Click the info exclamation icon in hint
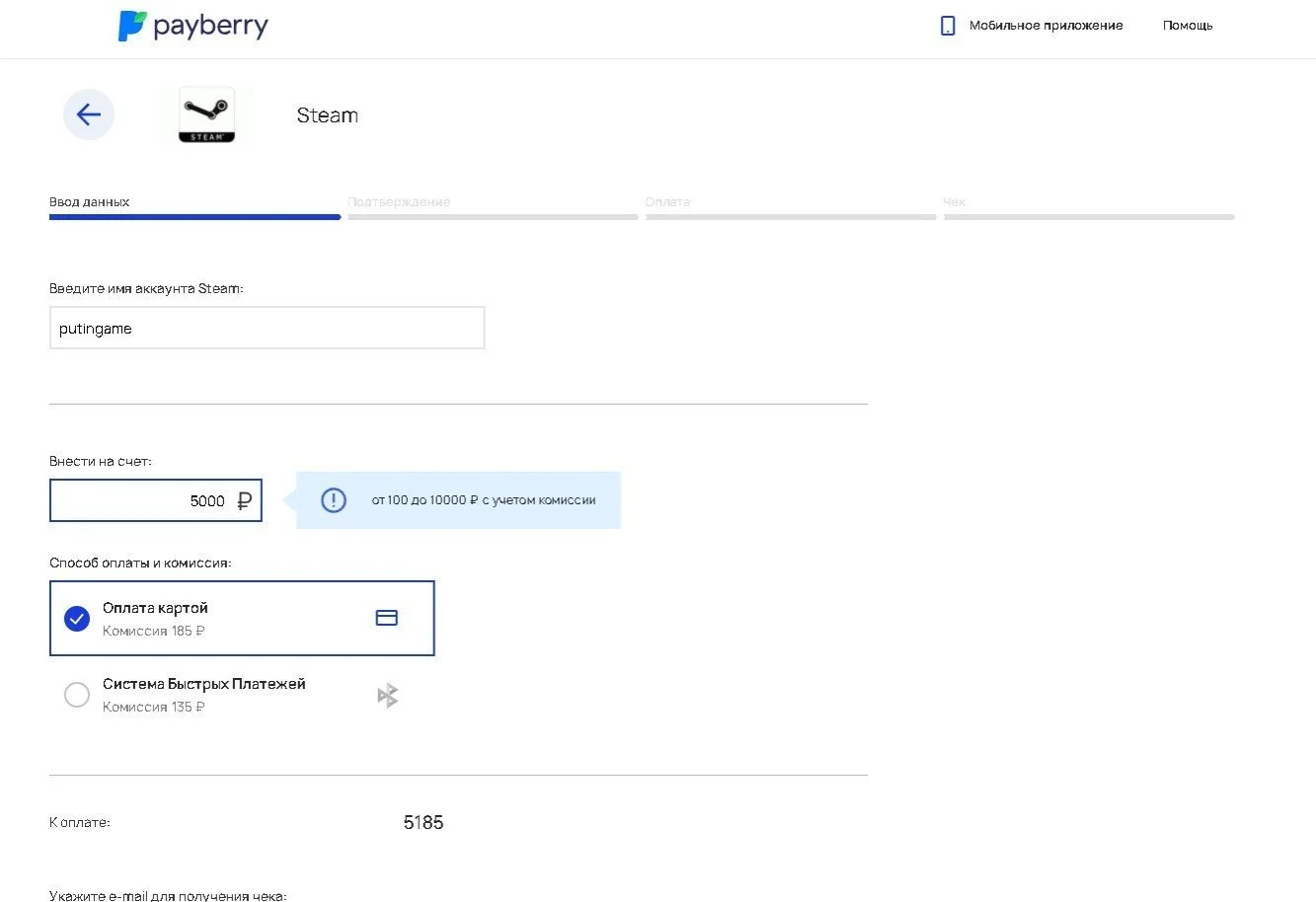 coord(334,500)
